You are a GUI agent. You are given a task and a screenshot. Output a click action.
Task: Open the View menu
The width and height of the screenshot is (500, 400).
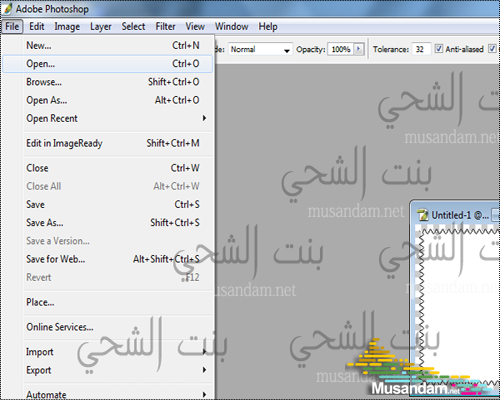(x=195, y=26)
